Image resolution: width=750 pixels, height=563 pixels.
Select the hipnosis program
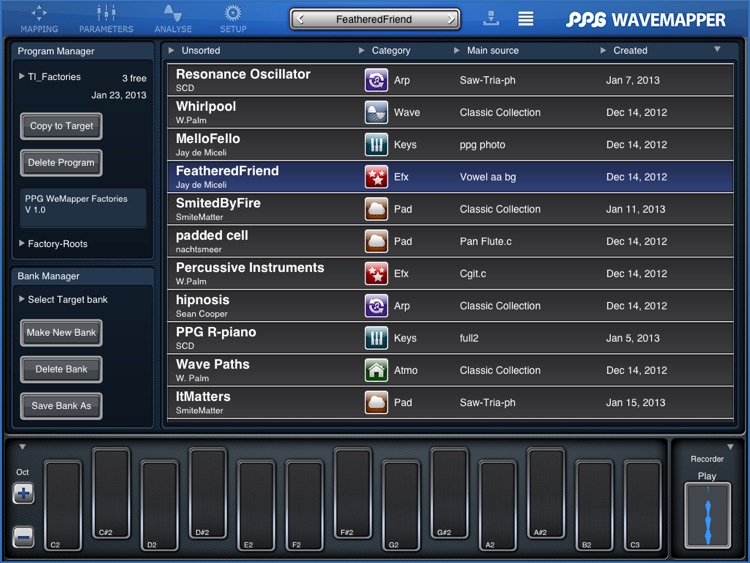pyautogui.click(x=450, y=306)
